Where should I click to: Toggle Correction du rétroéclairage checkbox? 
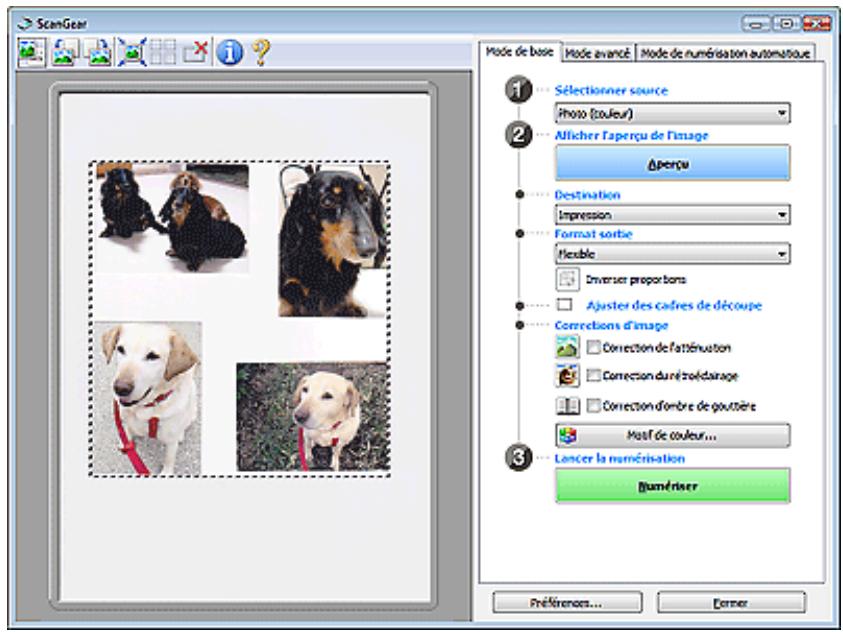click(x=594, y=376)
